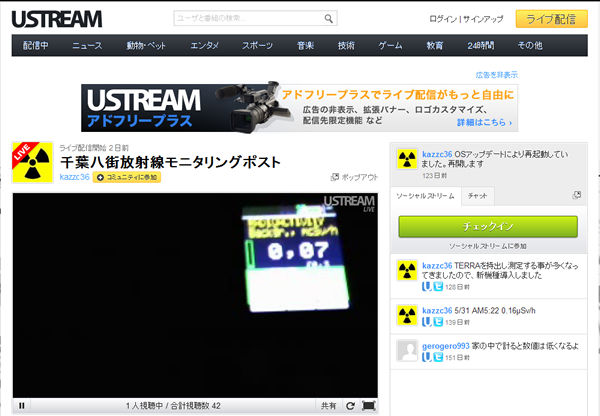This screenshot has height=416, width=600.
Task: Click USTREAM LIVE watermark logo in player
Action: click(x=349, y=203)
